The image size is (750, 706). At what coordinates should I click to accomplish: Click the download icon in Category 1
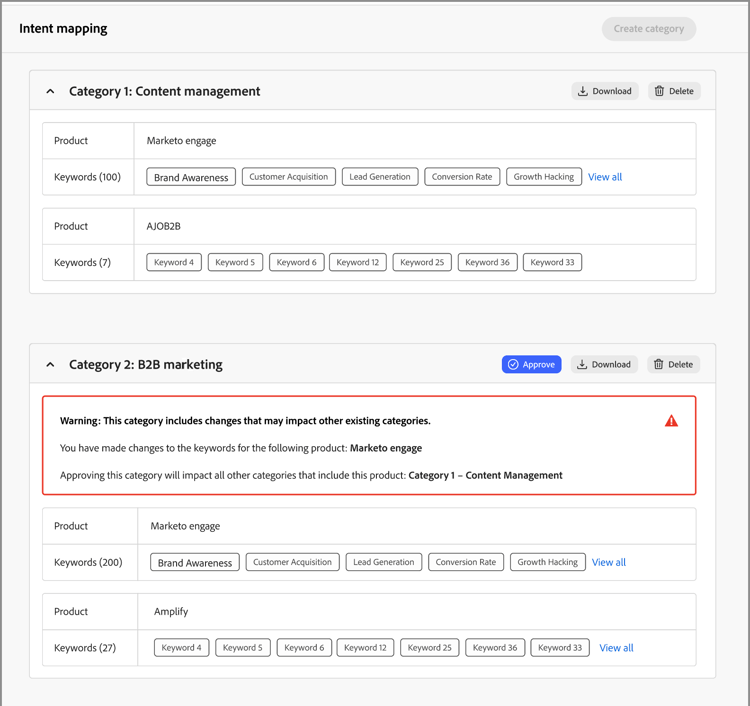tap(583, 91)
